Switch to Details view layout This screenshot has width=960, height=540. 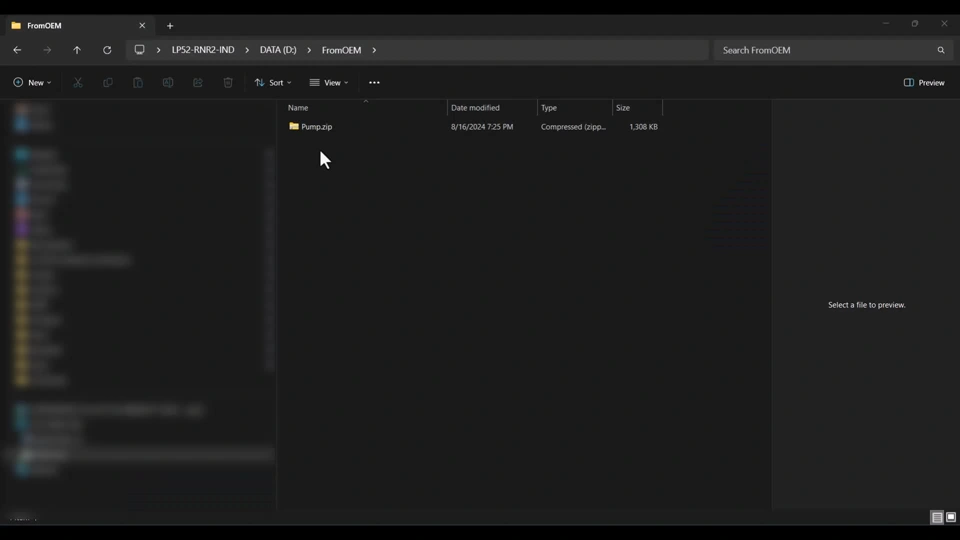[937, 518]
